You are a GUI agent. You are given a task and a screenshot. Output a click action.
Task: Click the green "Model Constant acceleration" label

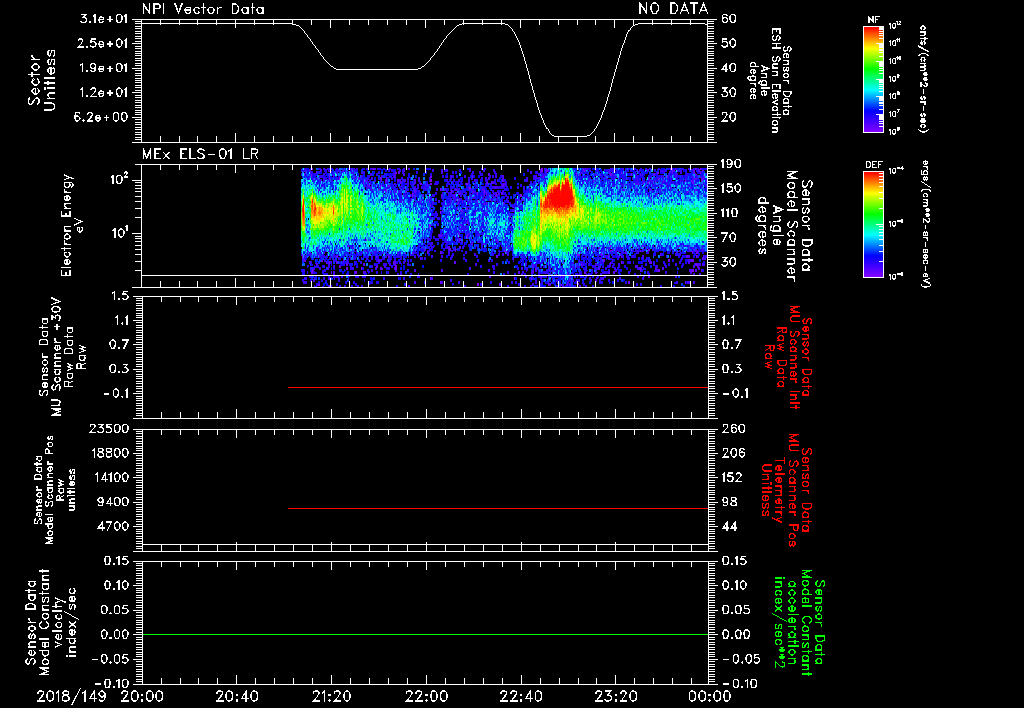[798, 624]
